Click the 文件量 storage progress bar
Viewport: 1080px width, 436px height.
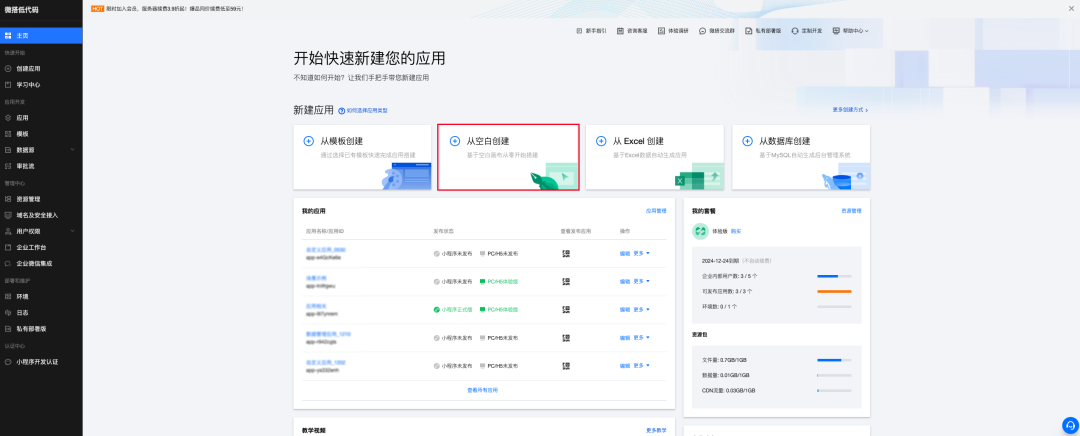pos(834,360)
